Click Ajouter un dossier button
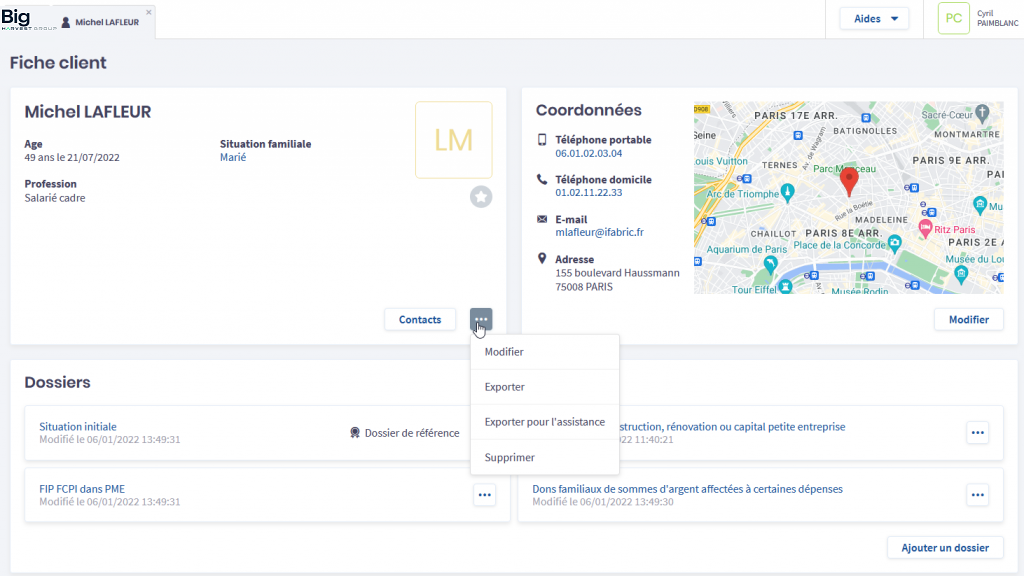Viewport: 1024px width, 576px height. [x=944, y=547]
